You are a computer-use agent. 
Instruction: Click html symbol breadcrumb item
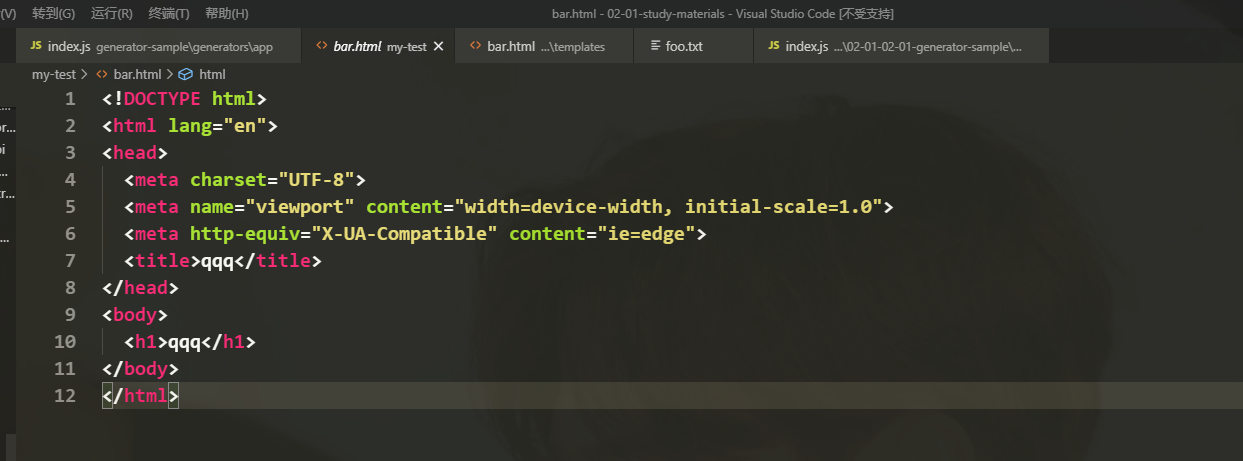pos(212,74)
